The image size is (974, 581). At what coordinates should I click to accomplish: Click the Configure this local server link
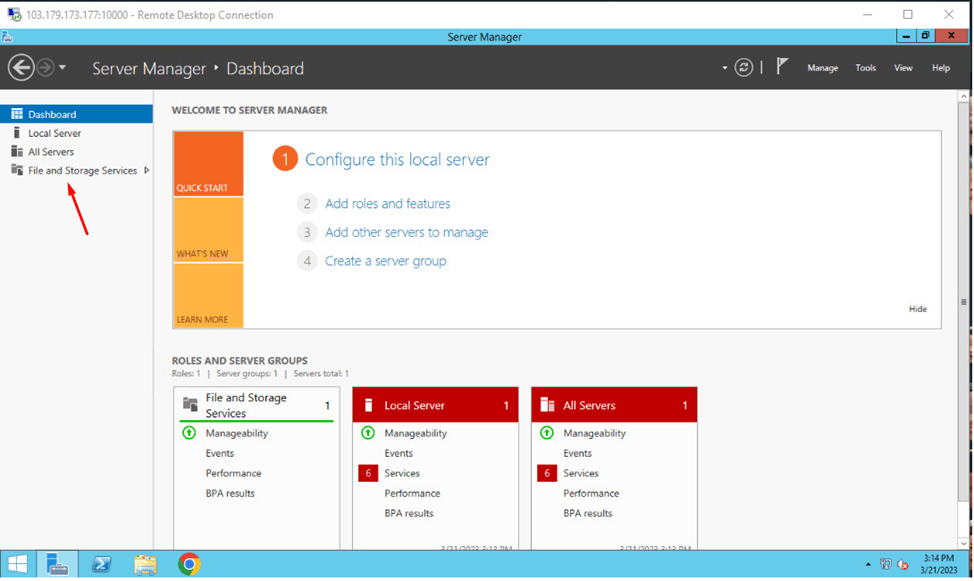click(x=397, y=160)
